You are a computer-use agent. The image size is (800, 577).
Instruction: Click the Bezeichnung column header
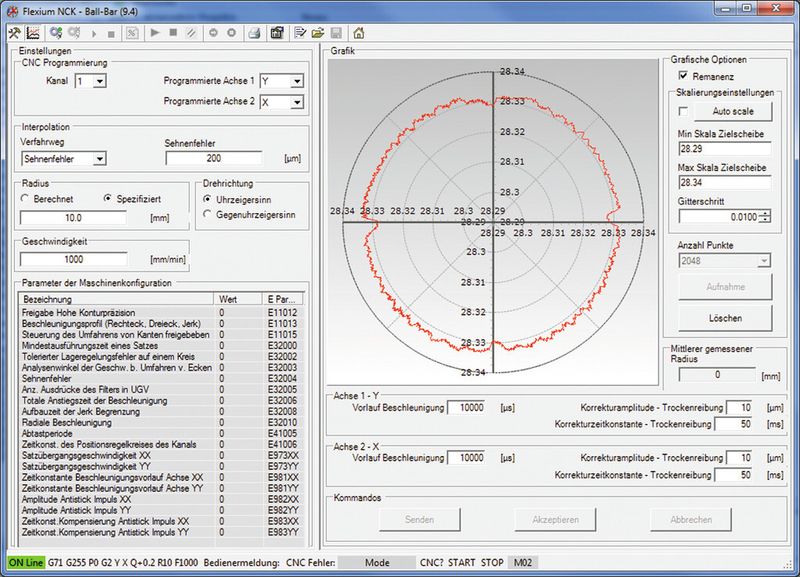[x=116, y=299]
